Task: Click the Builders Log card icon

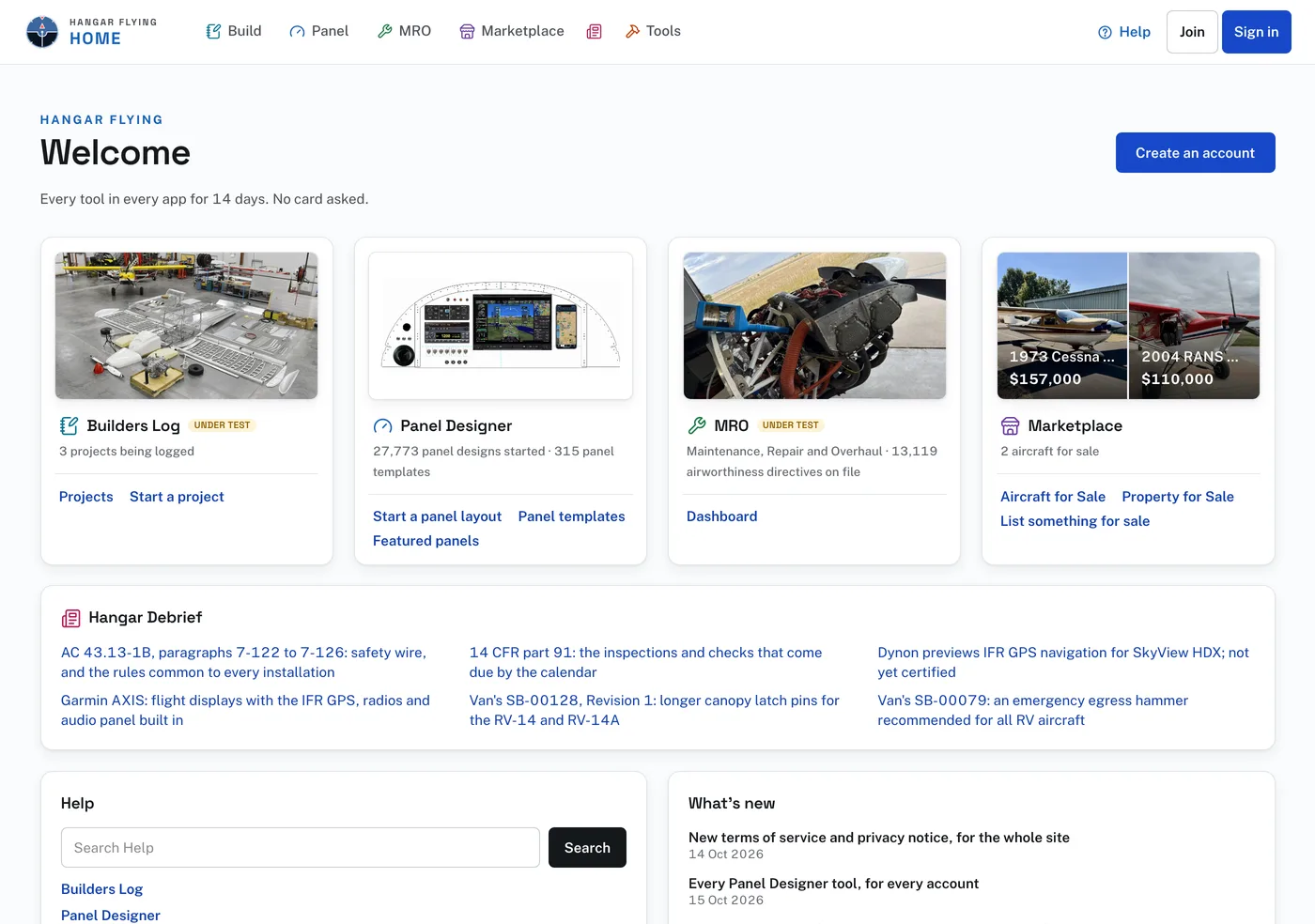Action: tap(69, 425)
